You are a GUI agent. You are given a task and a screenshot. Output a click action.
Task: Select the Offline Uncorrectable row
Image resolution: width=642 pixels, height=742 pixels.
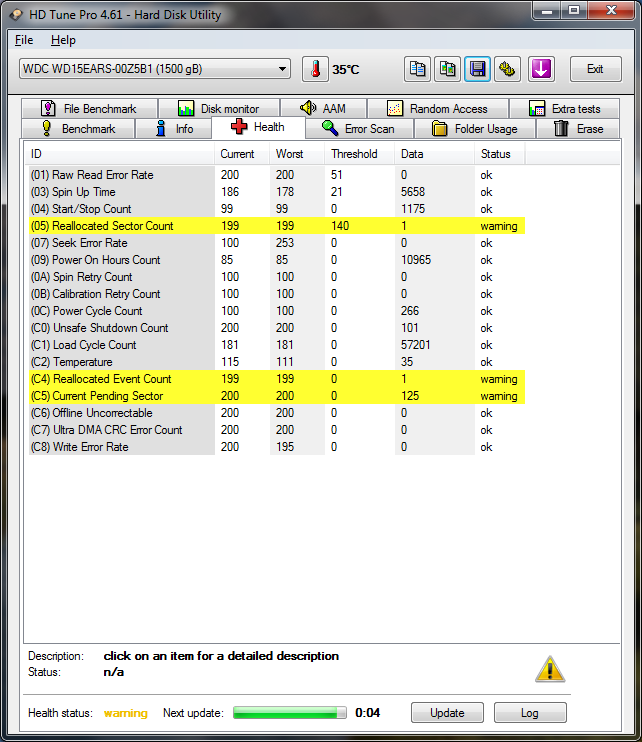click(277, 413)
